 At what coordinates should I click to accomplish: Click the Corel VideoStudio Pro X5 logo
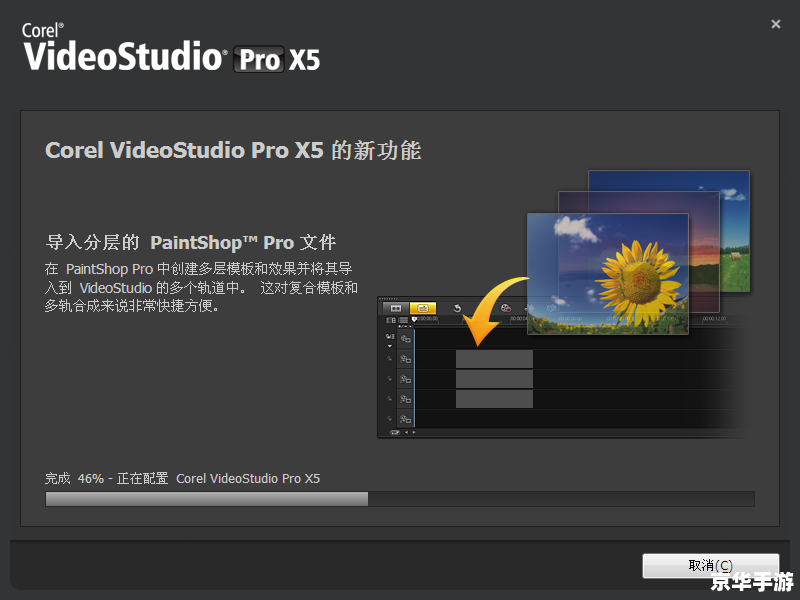171,47
